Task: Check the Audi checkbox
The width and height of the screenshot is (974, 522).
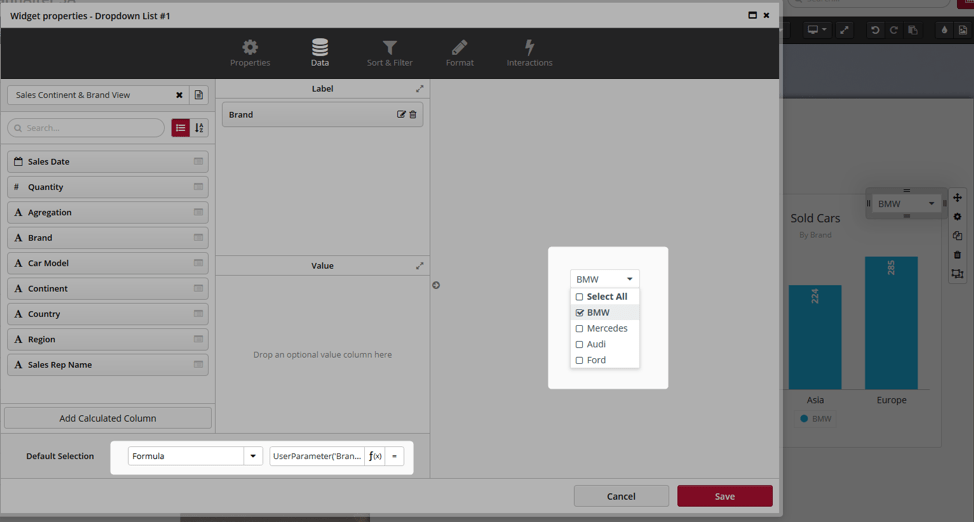Action: (580, 344)
